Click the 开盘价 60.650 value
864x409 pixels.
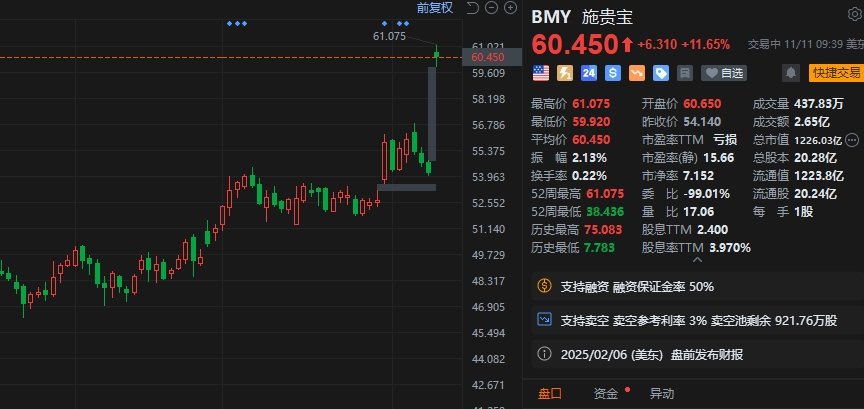(702, 104)
